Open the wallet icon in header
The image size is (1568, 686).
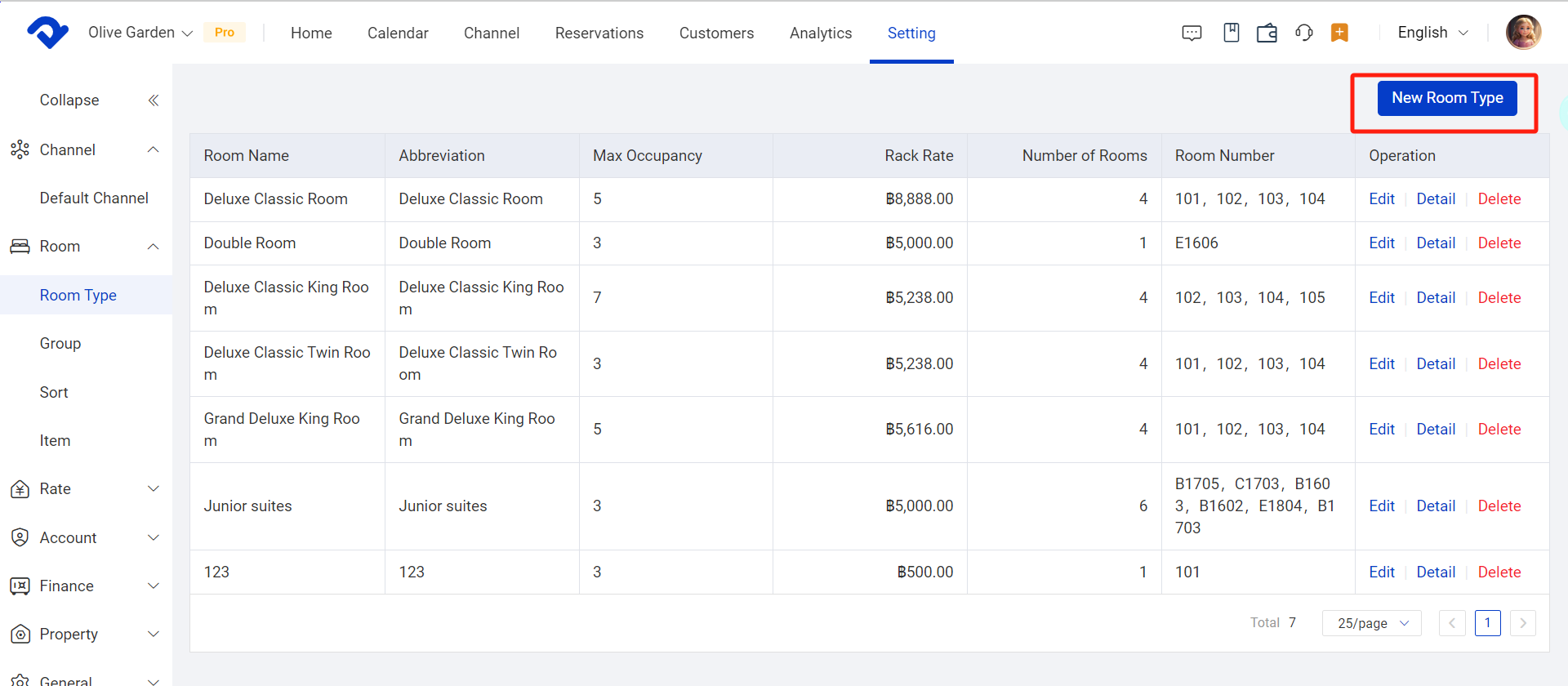(x=1267, y=33)
